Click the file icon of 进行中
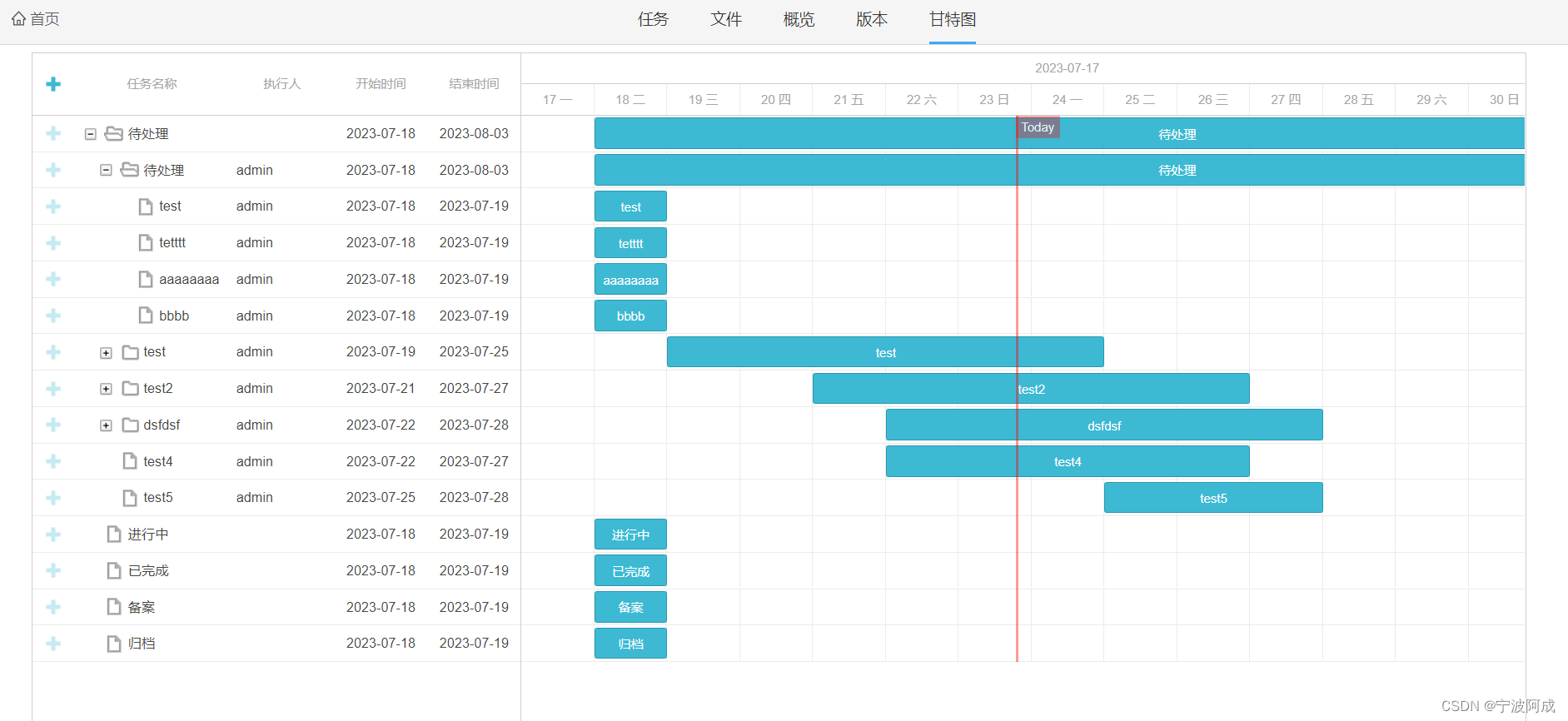The height and width of the screenshot is (721, 1568). (x=114, y=535)
